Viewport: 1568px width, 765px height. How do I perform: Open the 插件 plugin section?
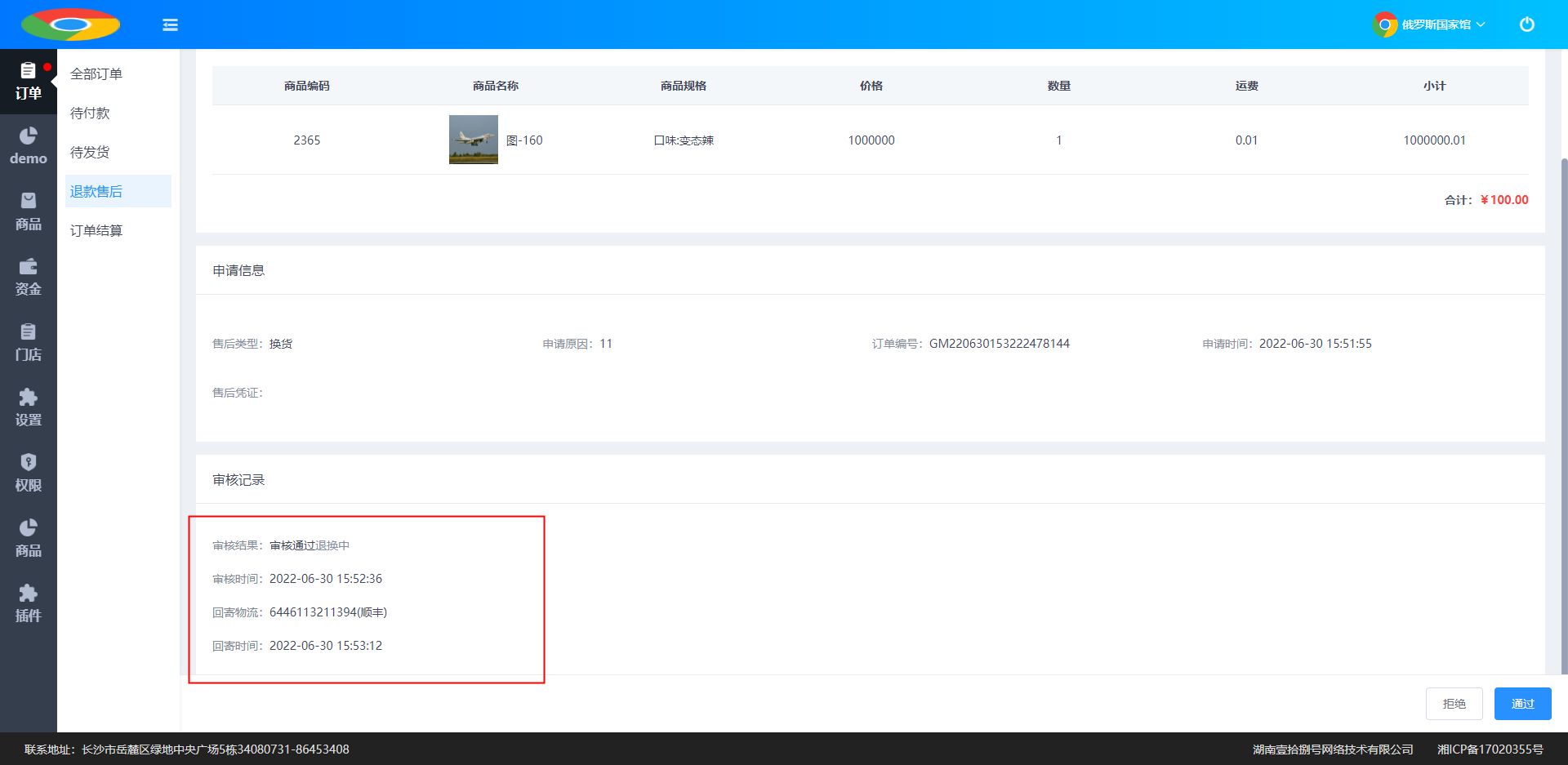point(29,604)
